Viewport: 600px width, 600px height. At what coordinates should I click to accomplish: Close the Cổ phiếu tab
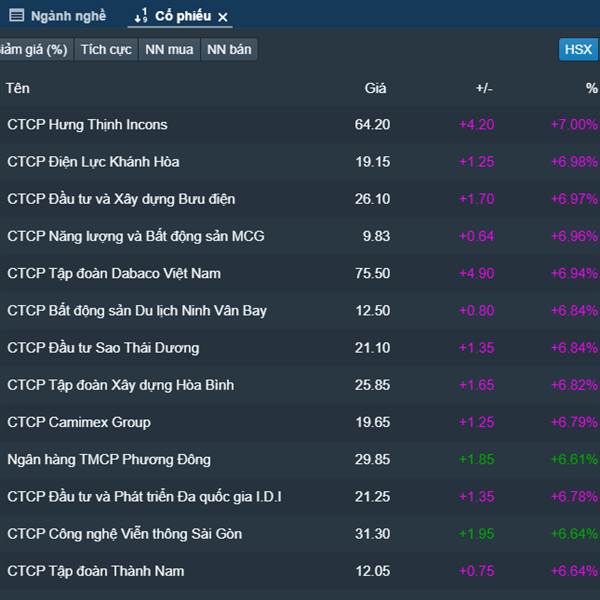click(x=223, y=17)
